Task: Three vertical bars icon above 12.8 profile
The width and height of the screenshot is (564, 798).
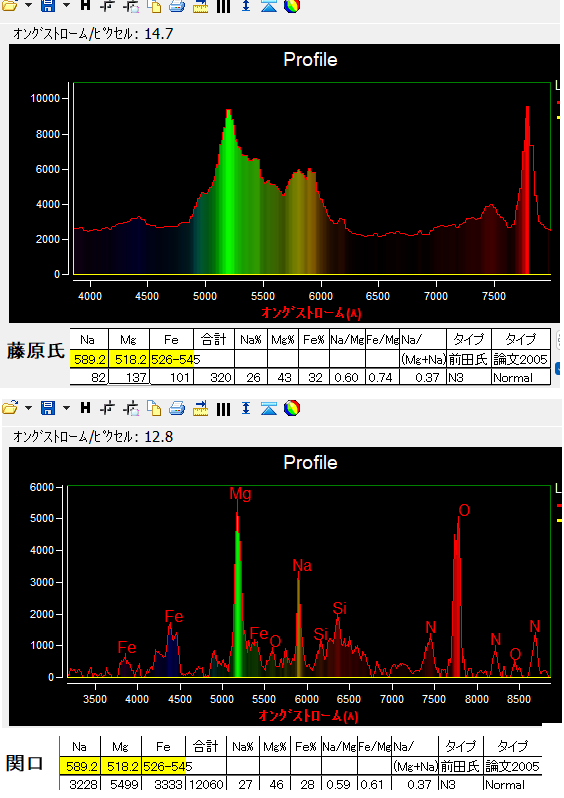Action: coord(223,409)
